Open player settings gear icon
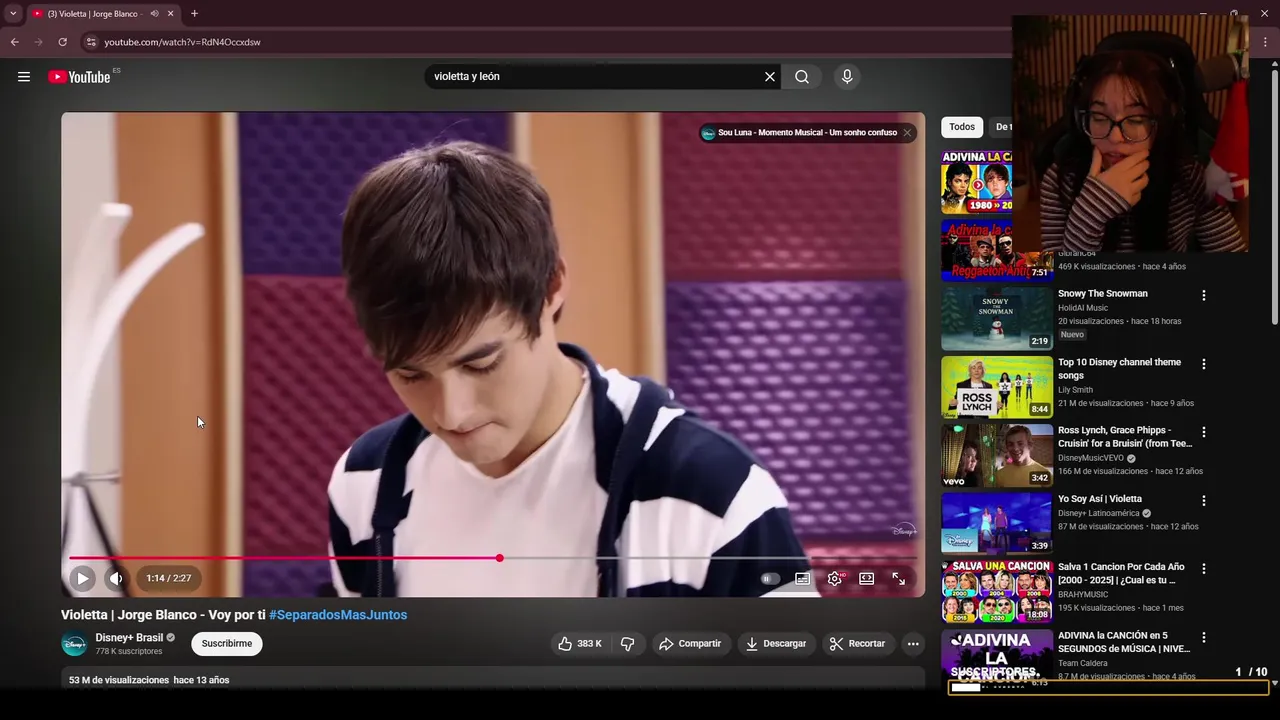Screen dimensions: 1280x720 point(835,579)
